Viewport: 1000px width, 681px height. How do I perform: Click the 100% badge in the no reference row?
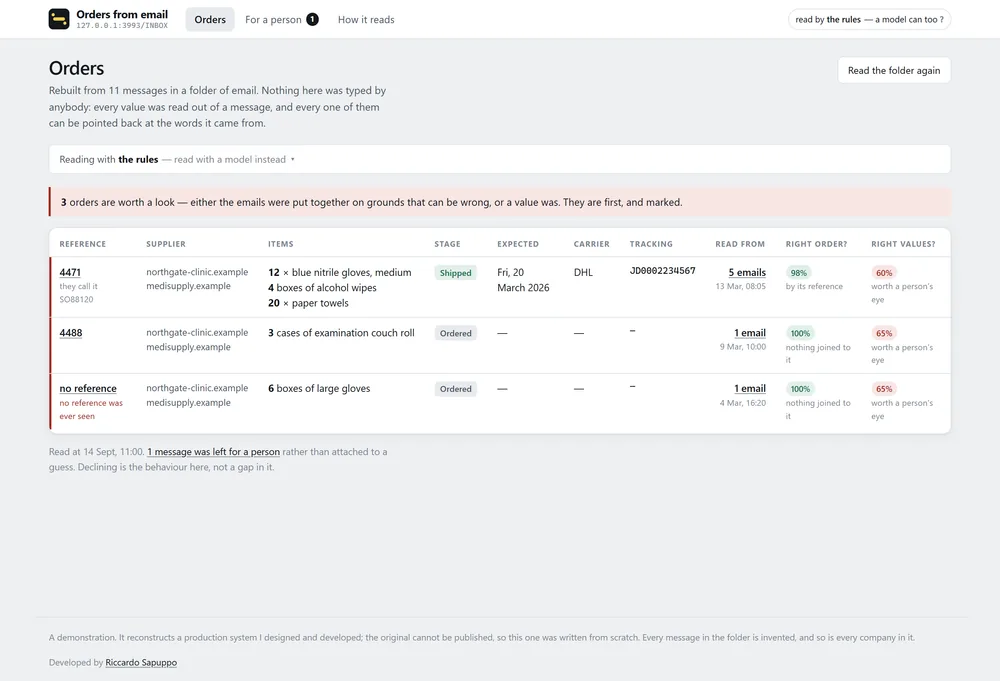coord(800,389)
